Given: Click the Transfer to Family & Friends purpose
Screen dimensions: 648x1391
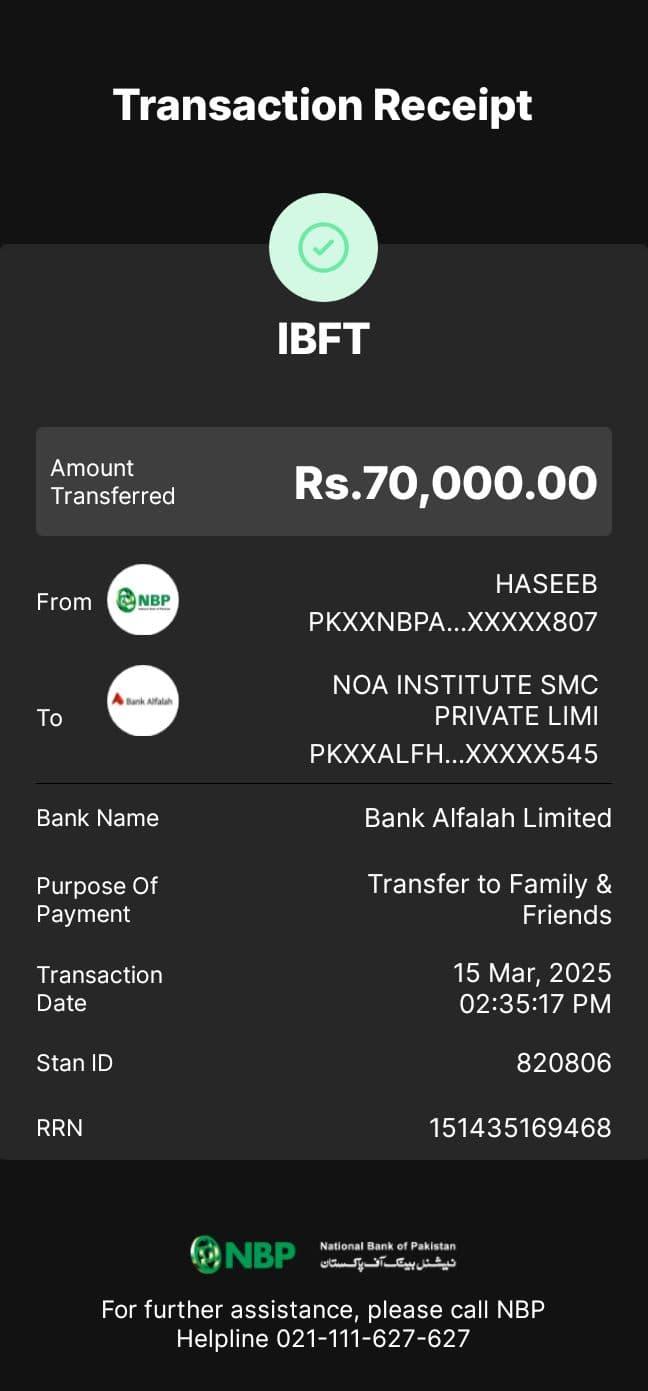Looking at the screenshot, I should pyautogui.click(x=489, y=899).
